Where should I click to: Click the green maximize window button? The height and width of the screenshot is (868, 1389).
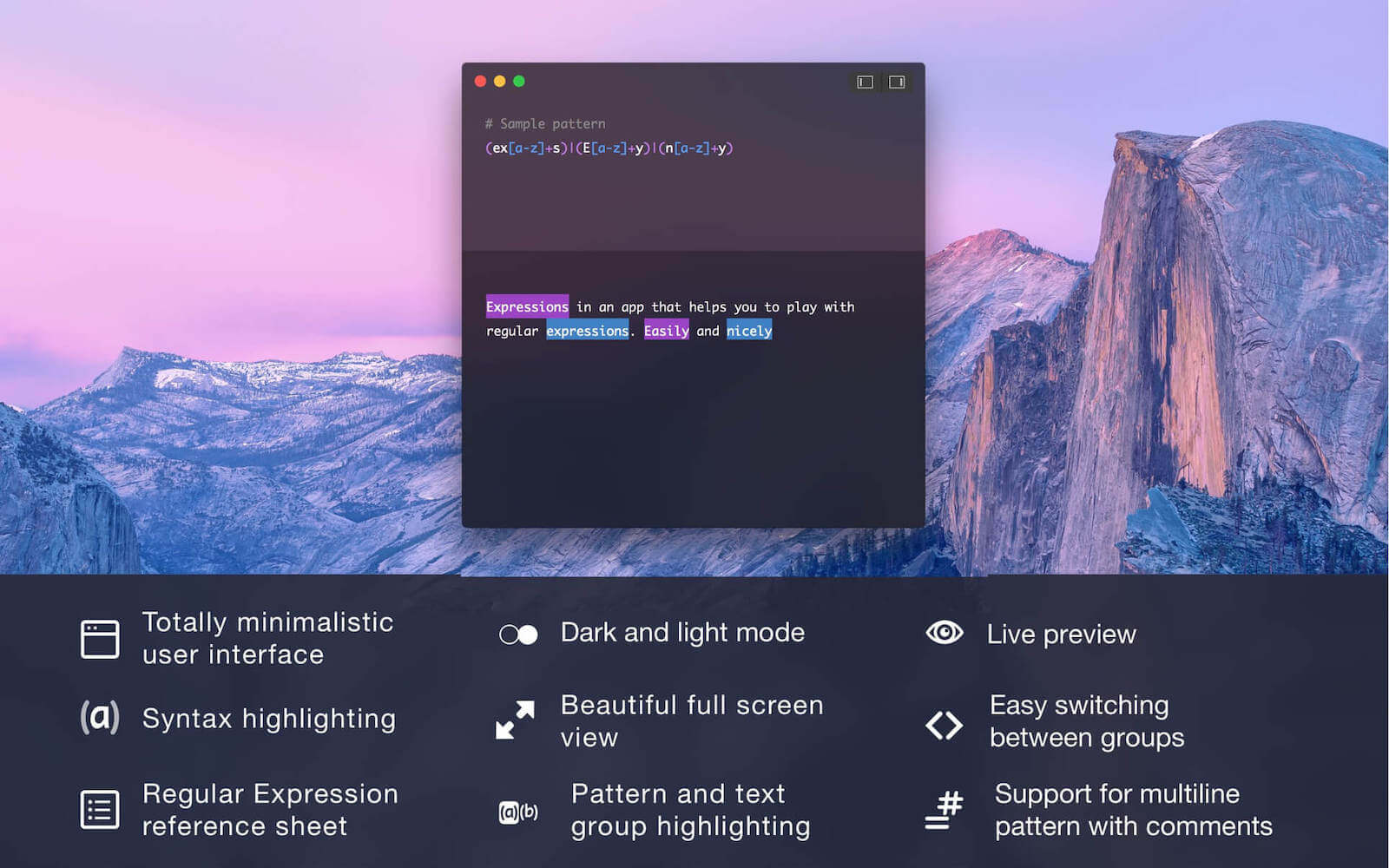(519, 82)
